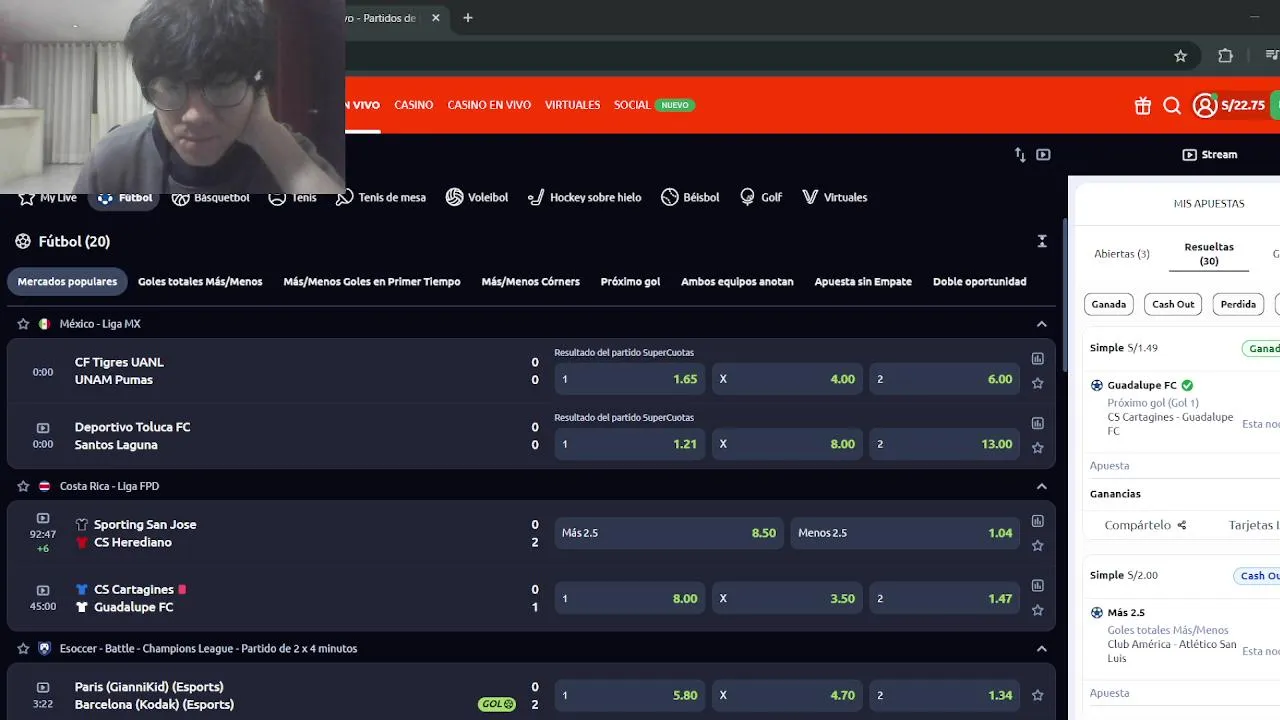Open statistics for Deportivo Toluca match
Screen dimensions: 1280x720
1038,424
